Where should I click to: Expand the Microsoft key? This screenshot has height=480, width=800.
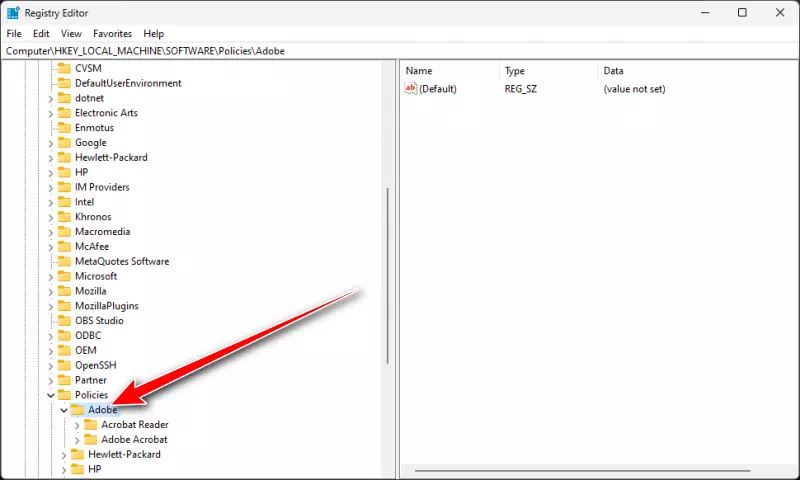pyautogui.click(x=51, y=277)
